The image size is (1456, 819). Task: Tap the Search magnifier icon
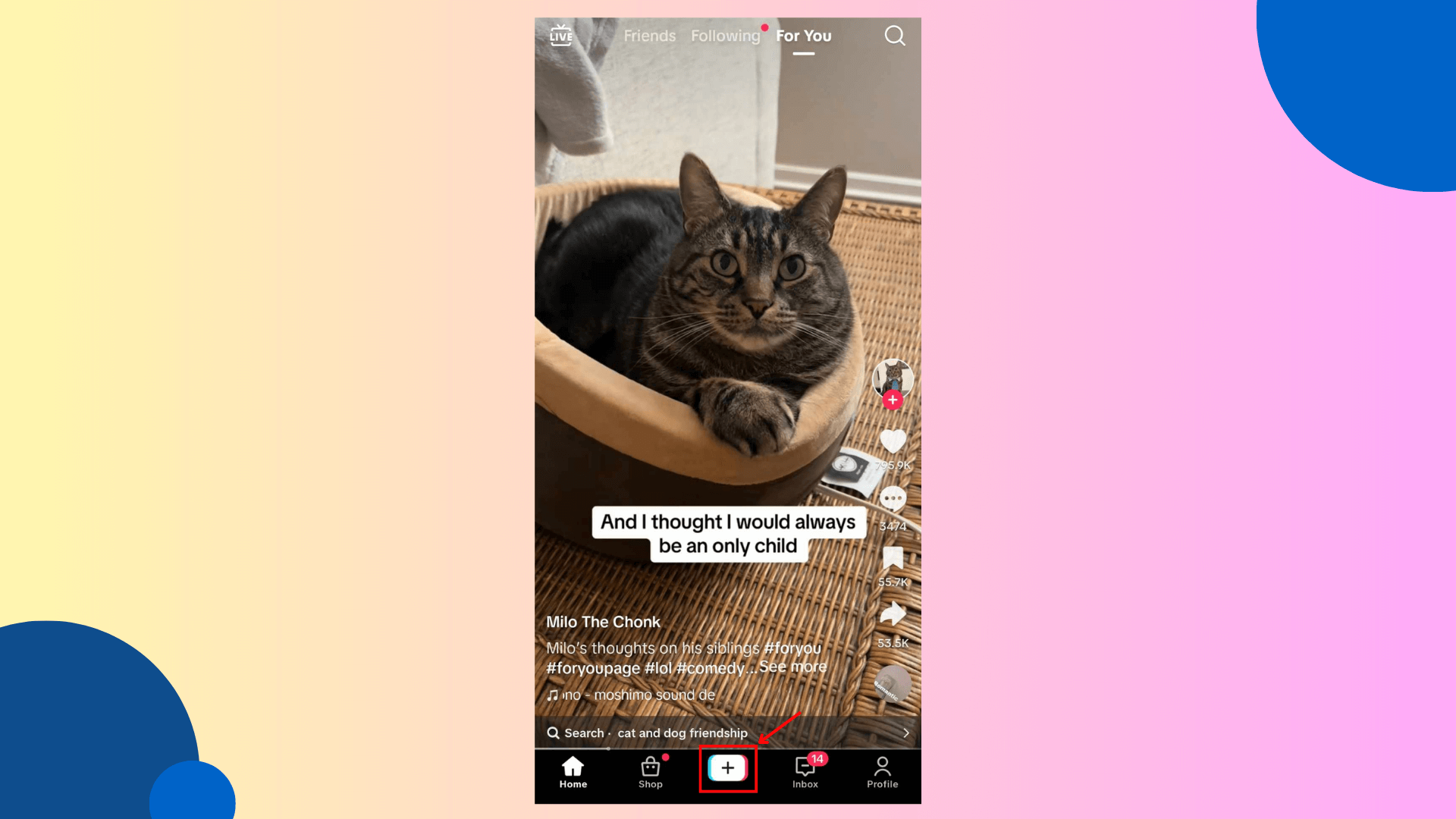point(894,36)
